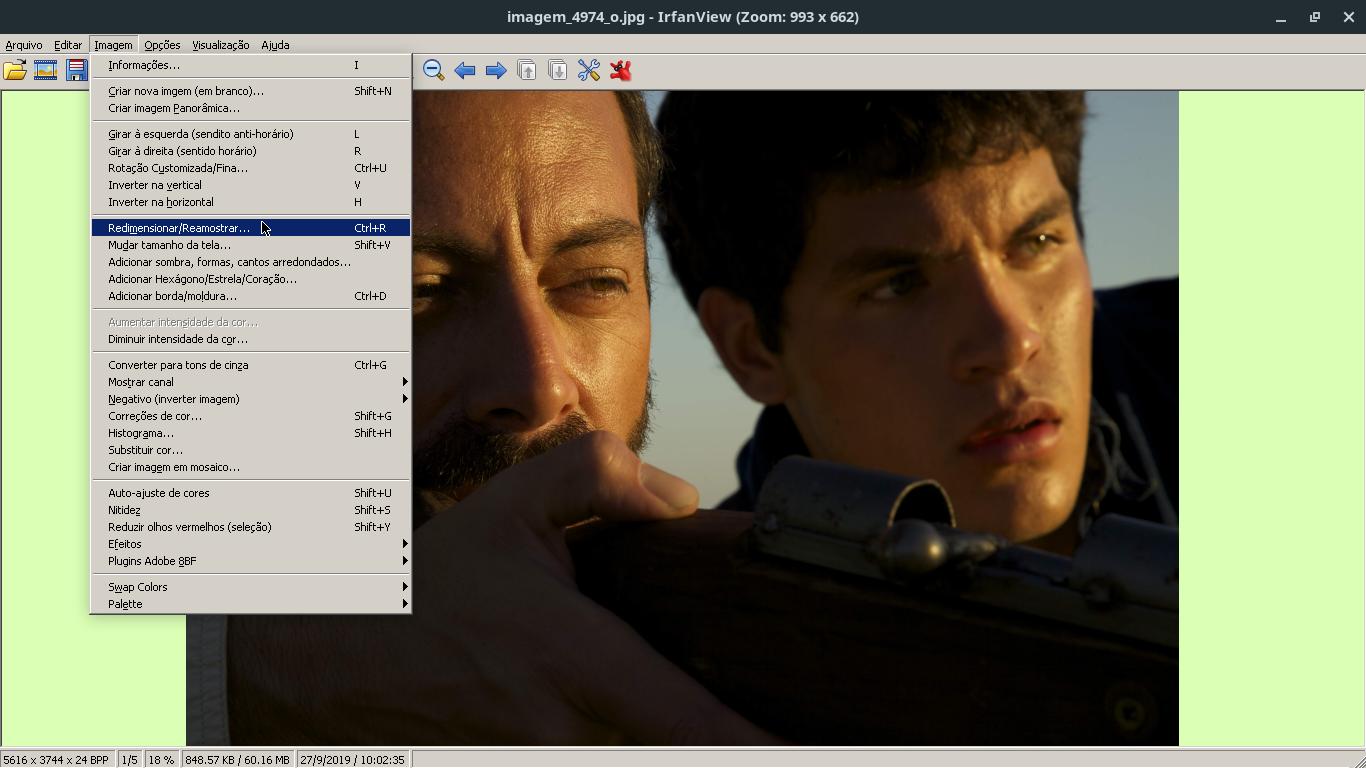Image resolution: width=1366 pixels, height=768 pixels.
Task: Open settings with wrench and screwdriver icon
Action: [589, 70]
